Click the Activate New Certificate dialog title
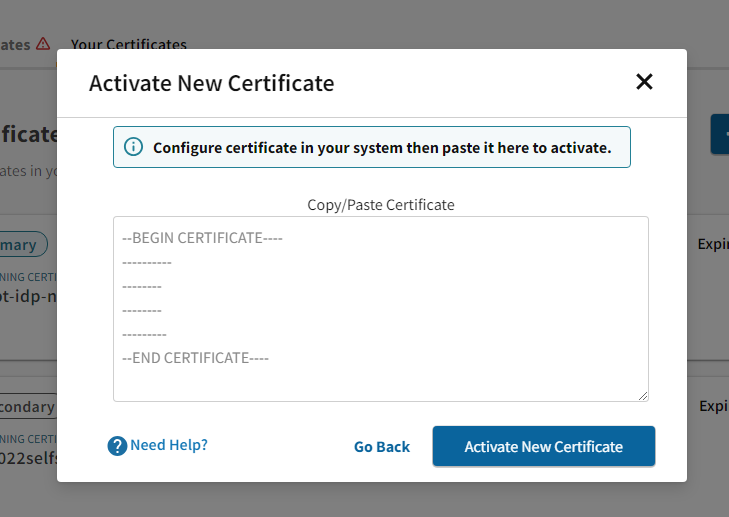The image size is (729, 517). click(211, 82)
